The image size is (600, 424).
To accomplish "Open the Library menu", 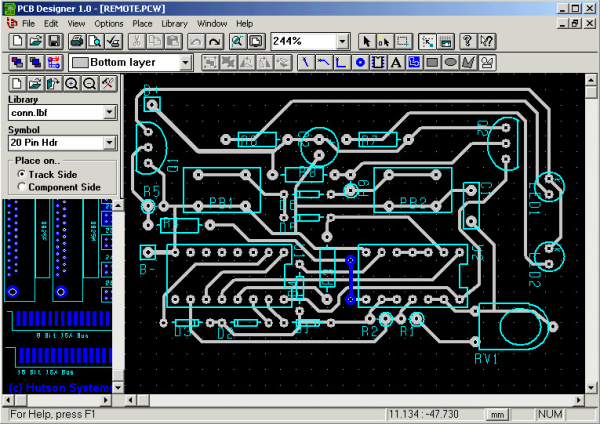I will pyautogui.click(x=174, y=22).
